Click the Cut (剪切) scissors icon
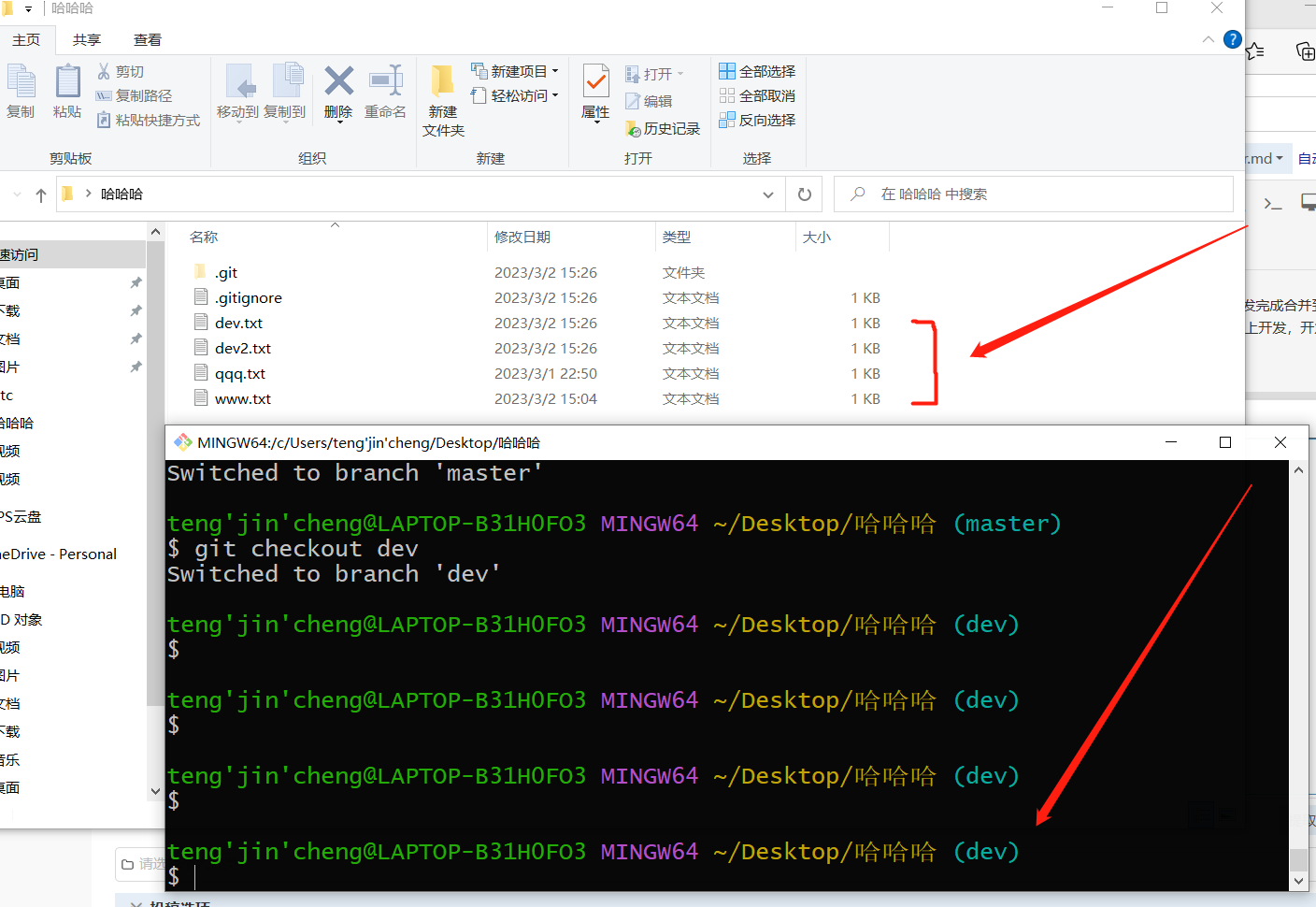The height and width of the screenshot is (907, 1316). 104,71
